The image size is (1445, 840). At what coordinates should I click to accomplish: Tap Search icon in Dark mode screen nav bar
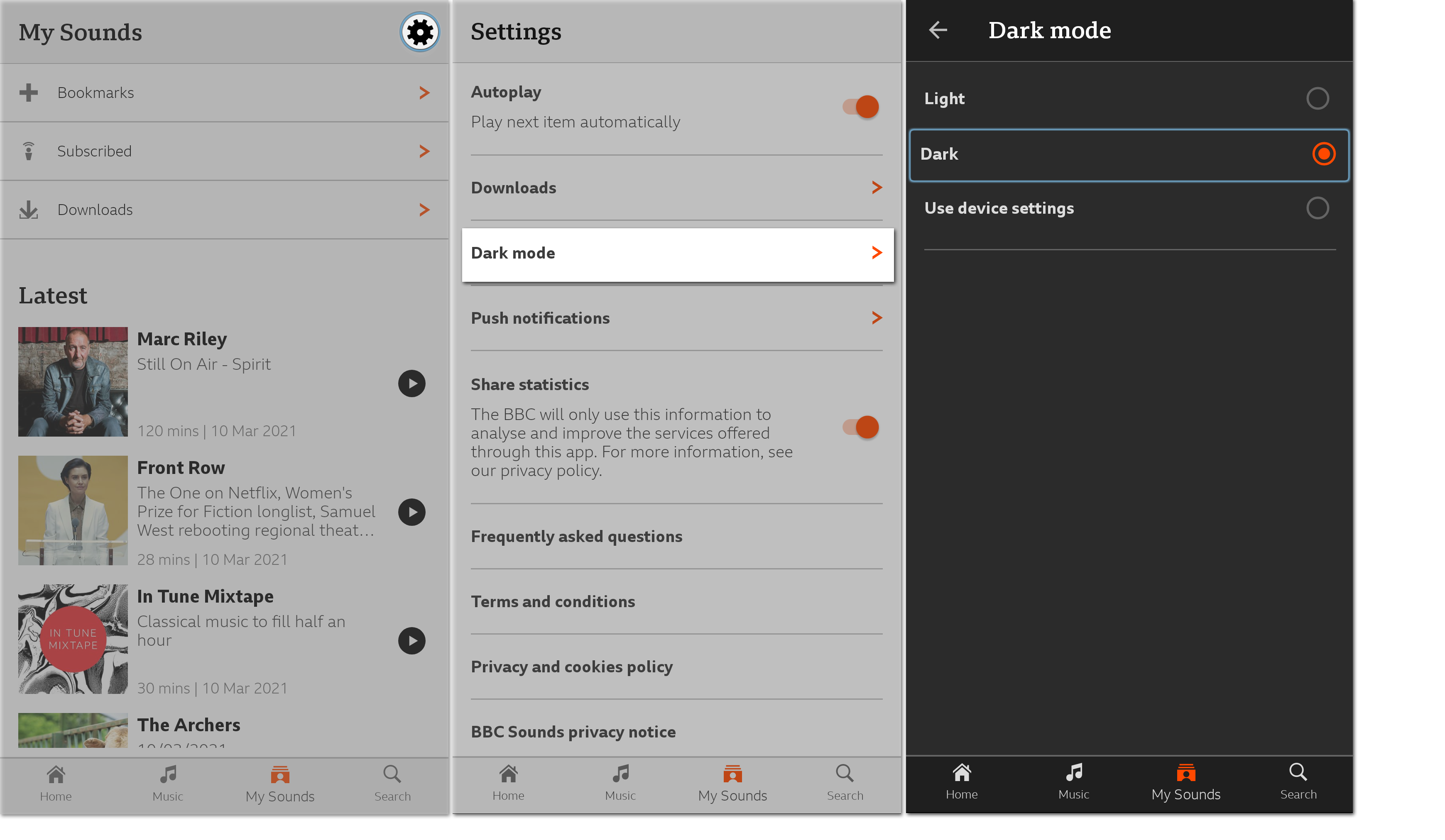[1298, 772]
